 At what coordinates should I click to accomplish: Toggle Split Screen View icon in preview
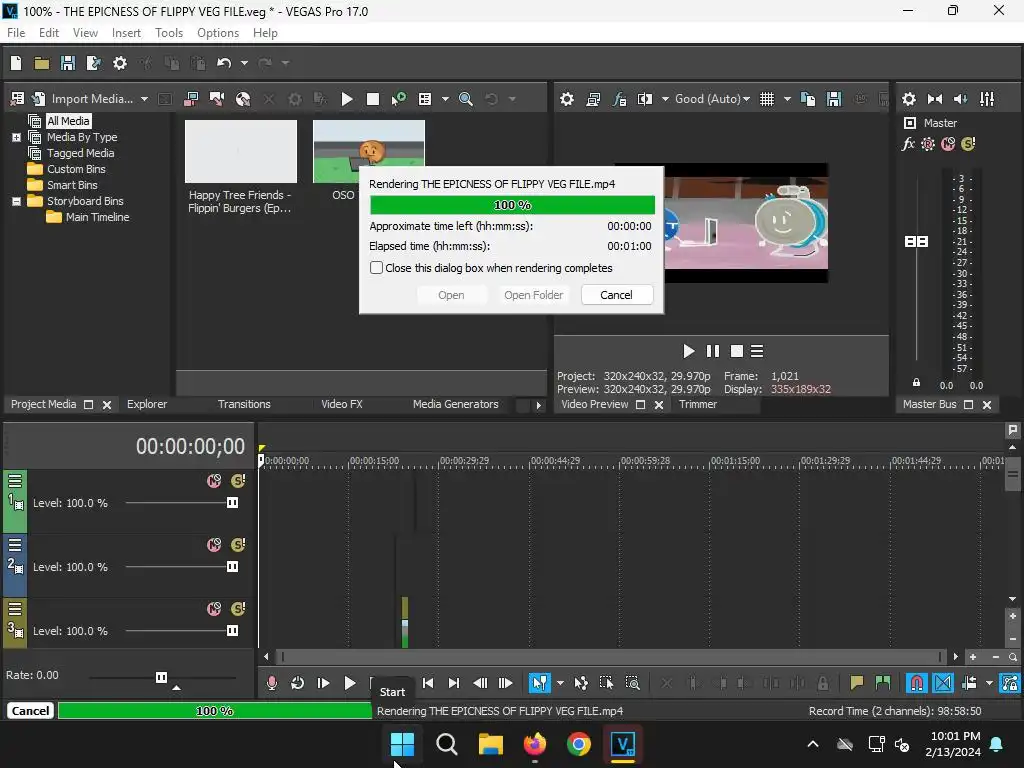click(x=645, y=99)
